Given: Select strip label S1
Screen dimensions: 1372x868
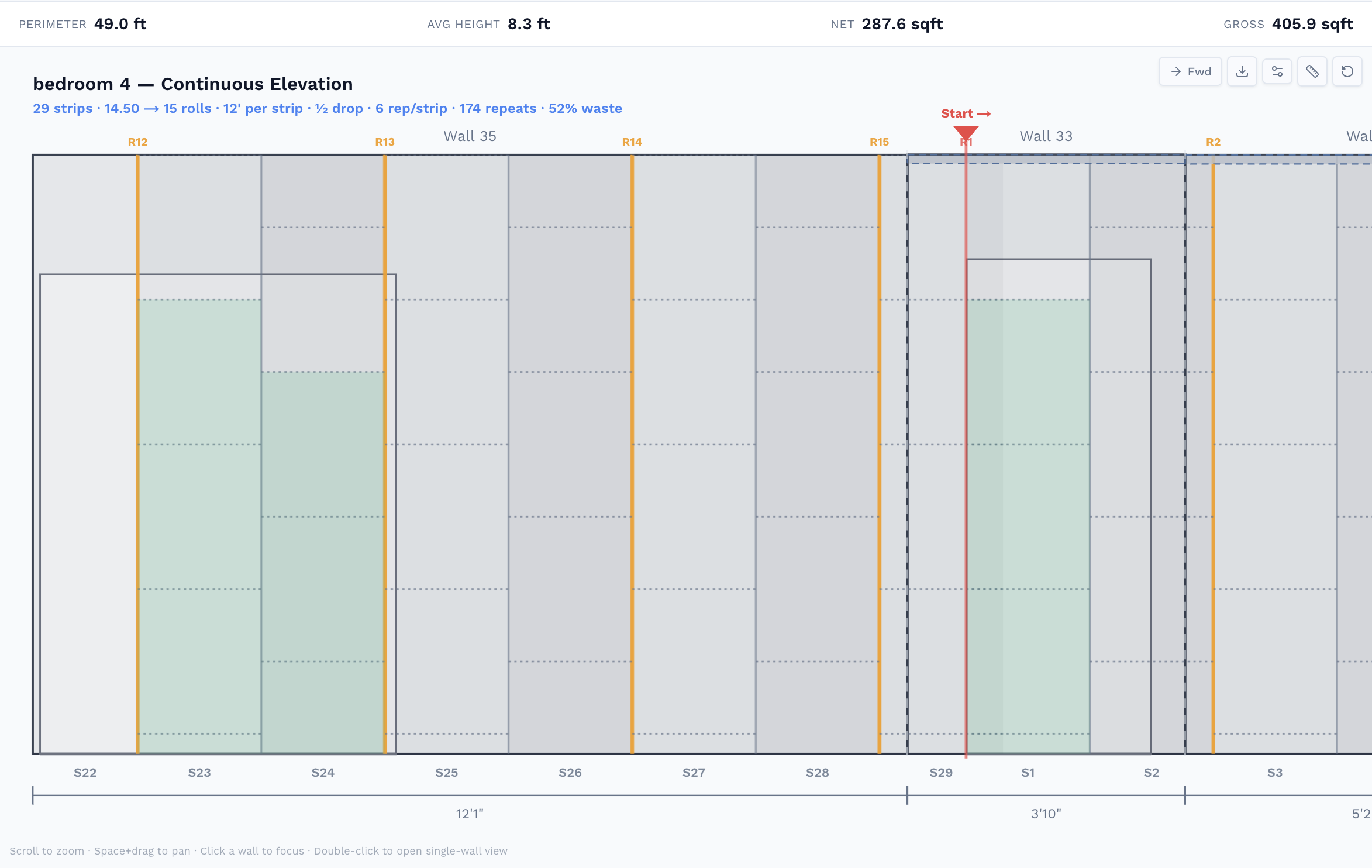Looking at the screenshot, I should 1028,773.
